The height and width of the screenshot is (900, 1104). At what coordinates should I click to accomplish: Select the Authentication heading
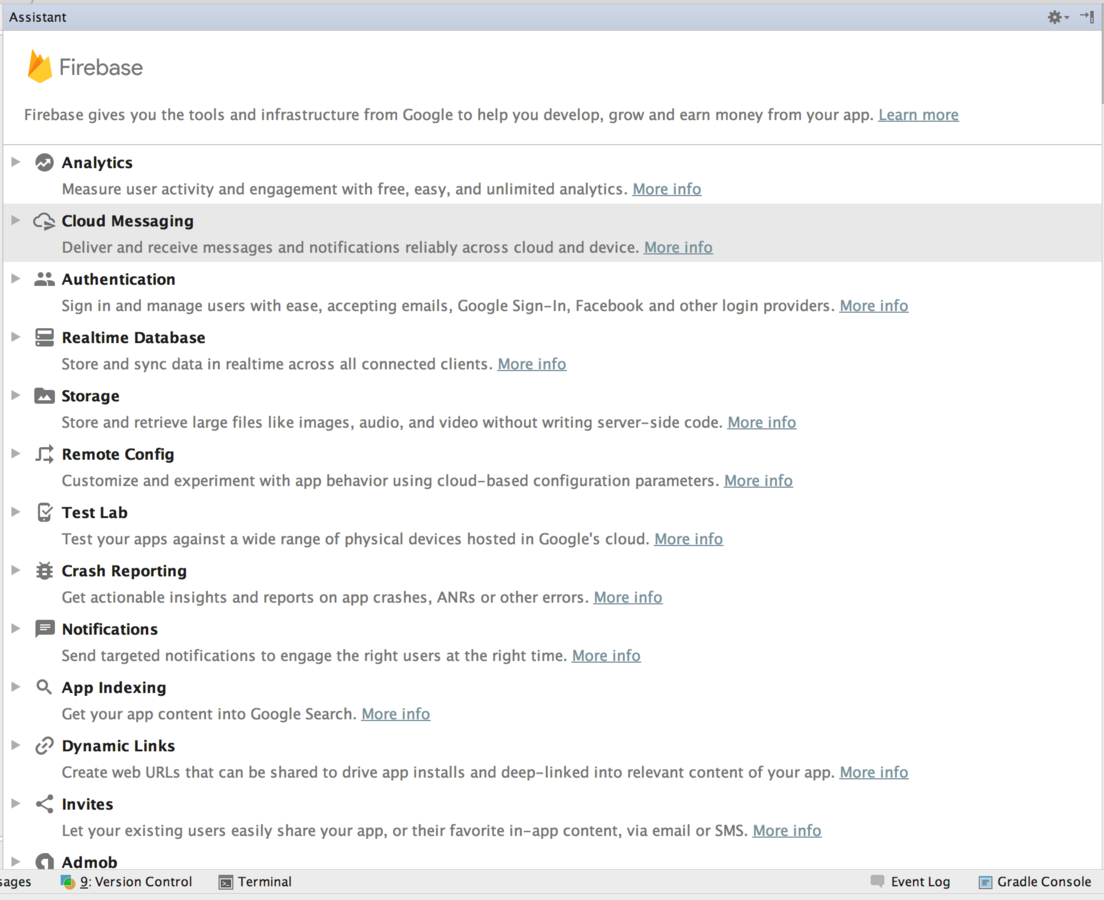pyautogui.click(x=118, y=280)
